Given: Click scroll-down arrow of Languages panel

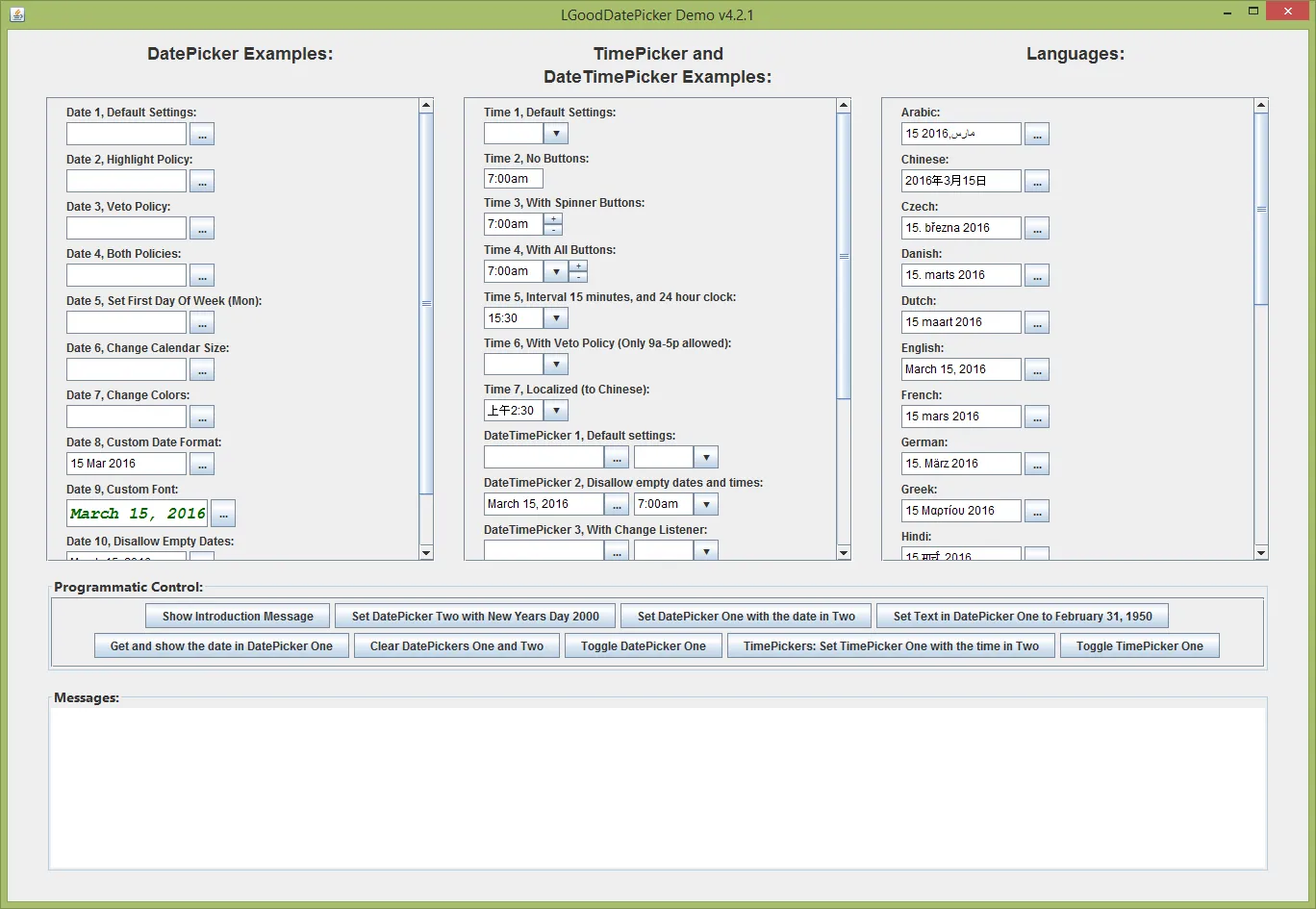Looking at the screenshot, I should [1261, 553].
